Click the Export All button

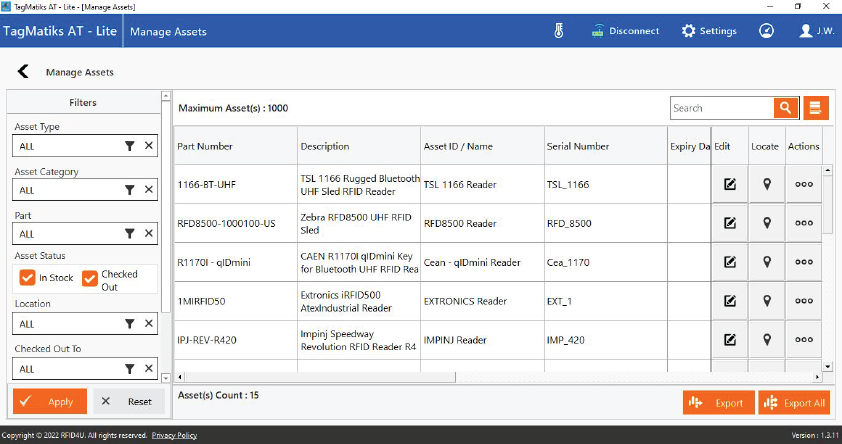(794, 403)
